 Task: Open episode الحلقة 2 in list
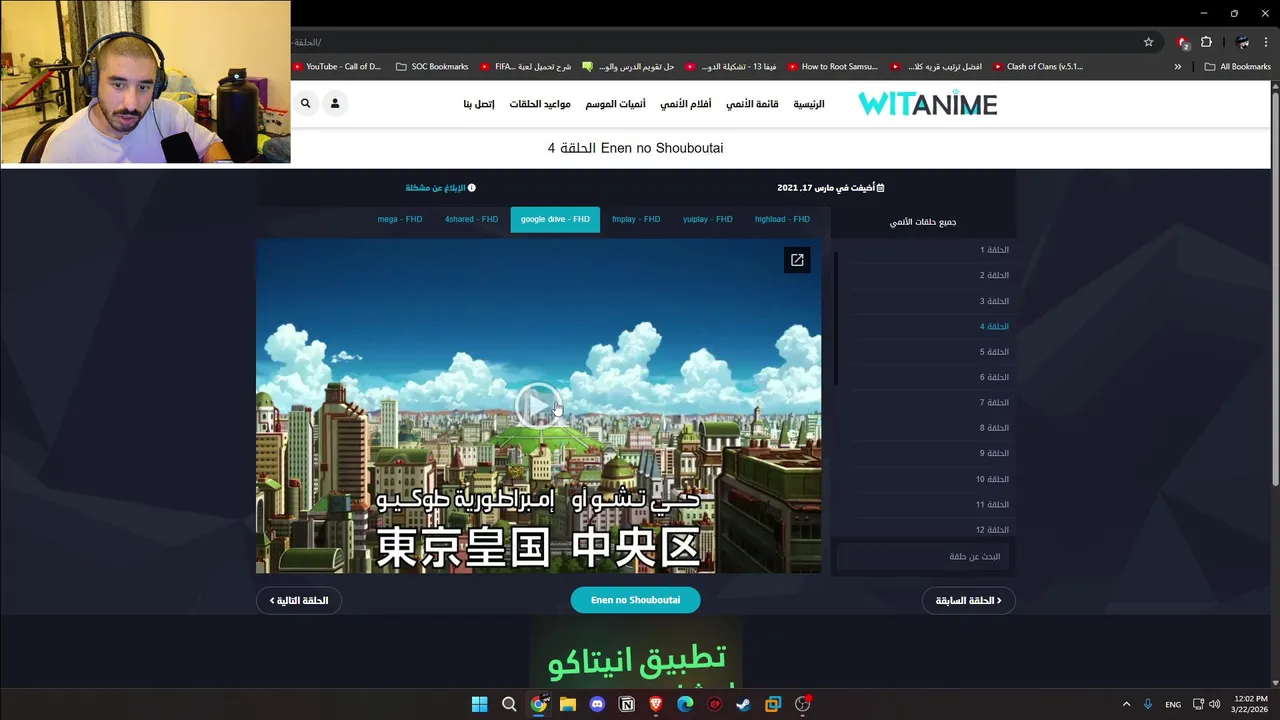point(994,275)
